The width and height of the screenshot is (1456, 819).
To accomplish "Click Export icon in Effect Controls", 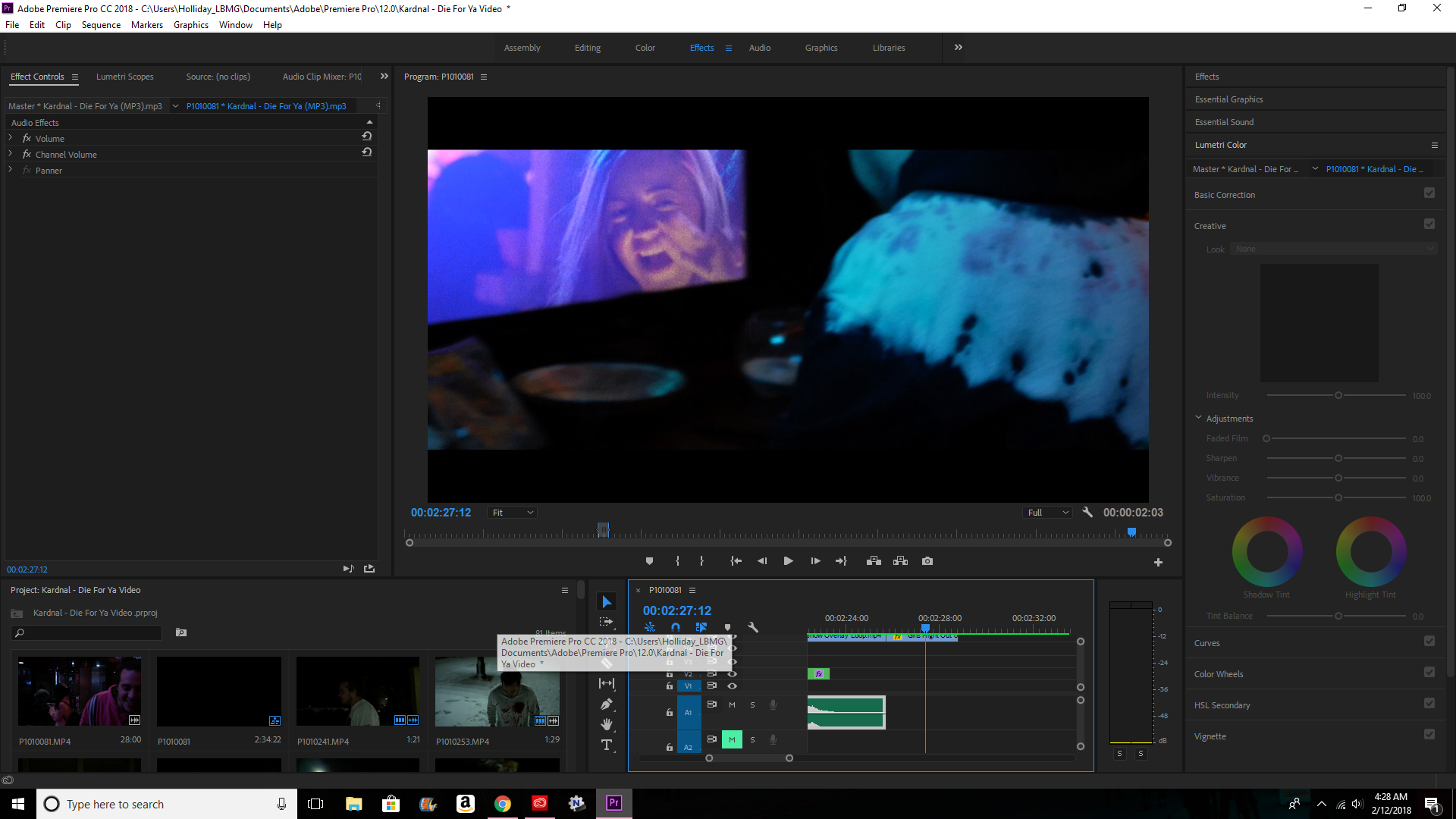I will [x=369, y=569].
